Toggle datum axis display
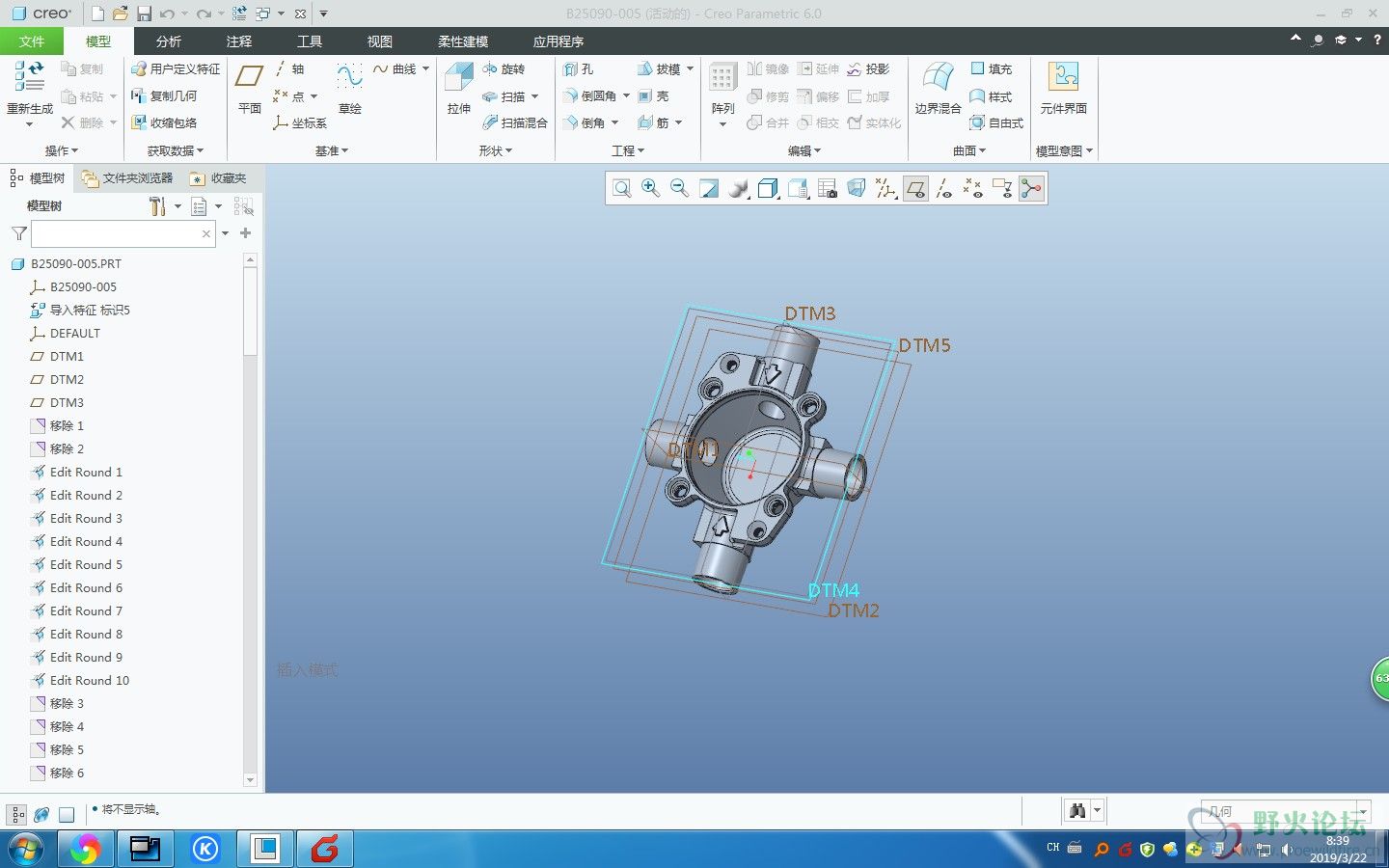This screenshot has height=868, width=1389. click(944, 189)
